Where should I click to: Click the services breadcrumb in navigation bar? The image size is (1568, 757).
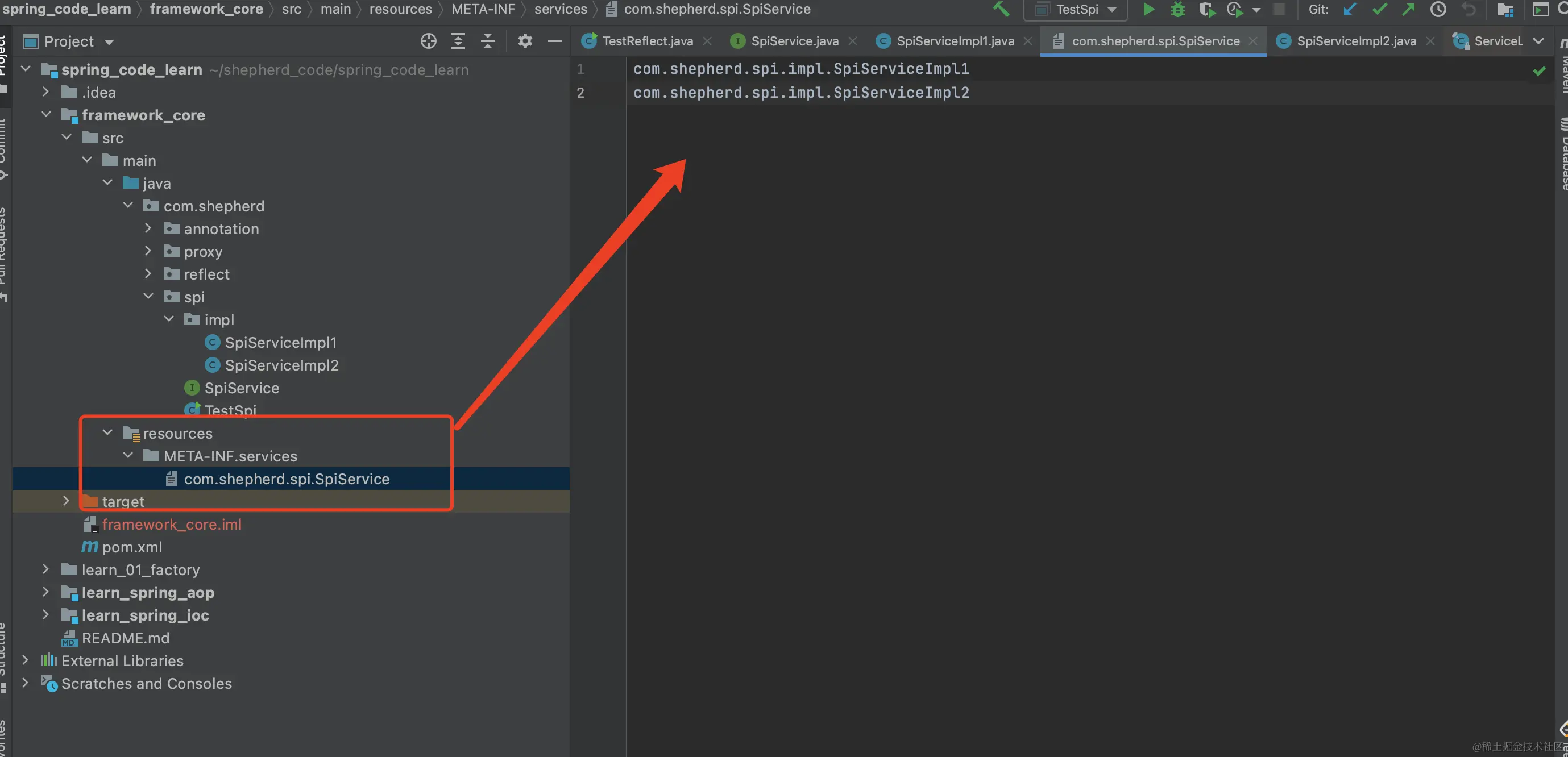click(561, 9)
